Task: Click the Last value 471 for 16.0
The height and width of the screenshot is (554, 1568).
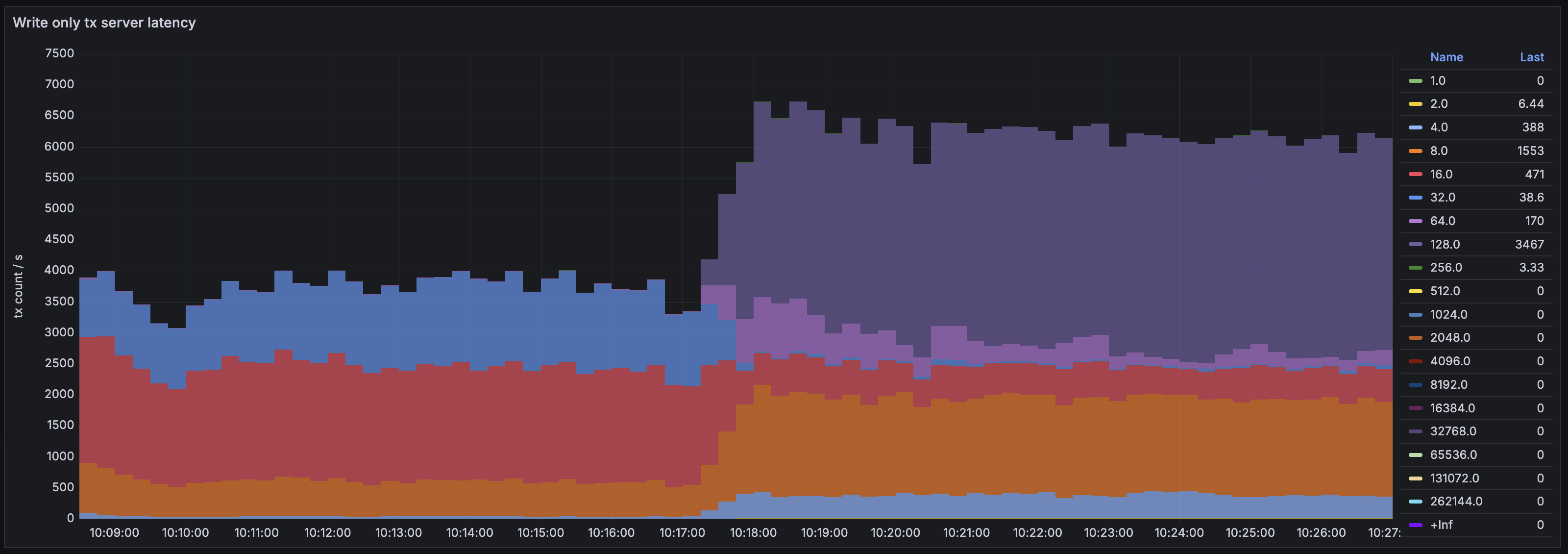Action: click(1535, 174)
